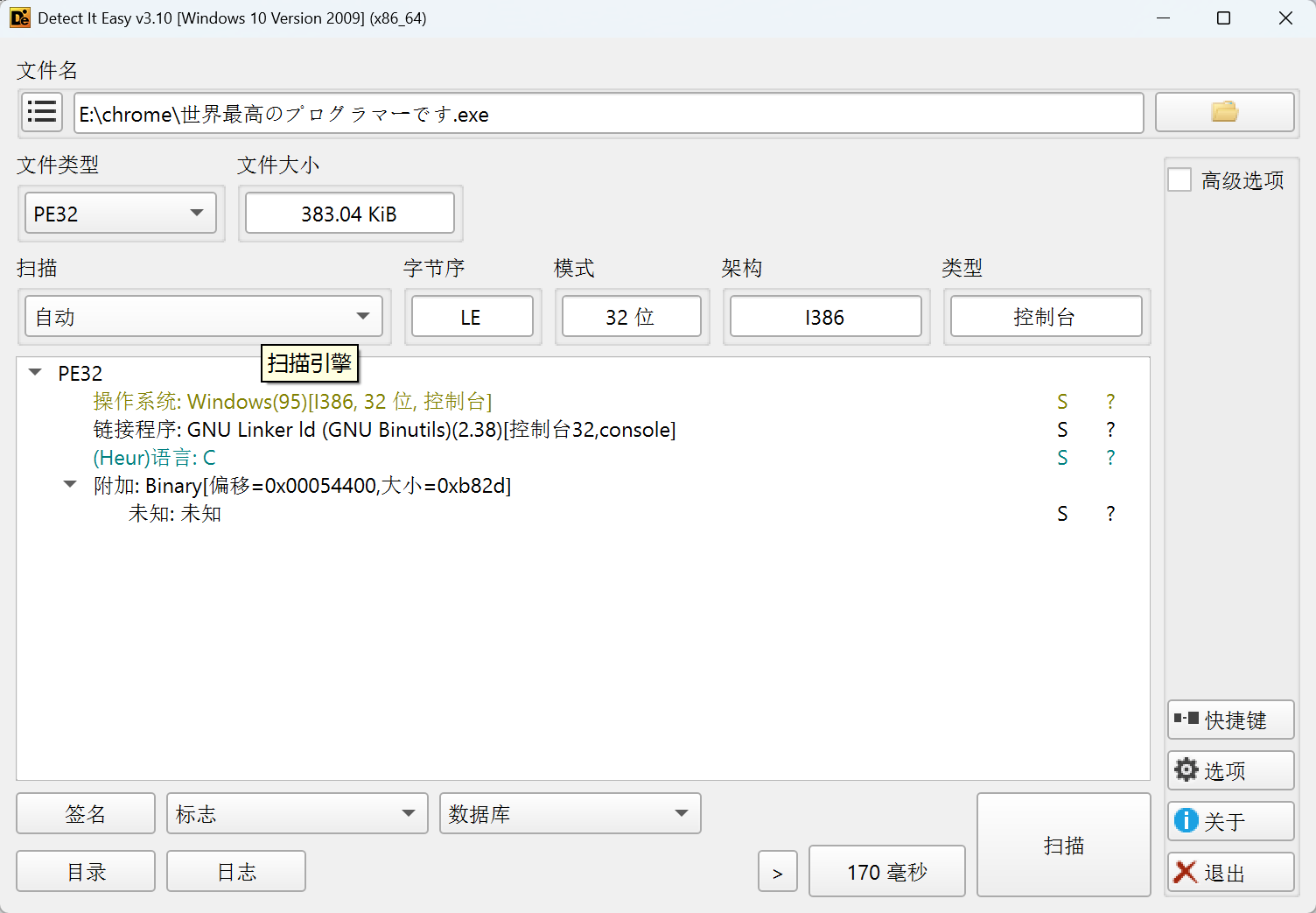Collapse the PE32 tree root node
Viewport: 1316px width, 913px height.
[35, 373]
